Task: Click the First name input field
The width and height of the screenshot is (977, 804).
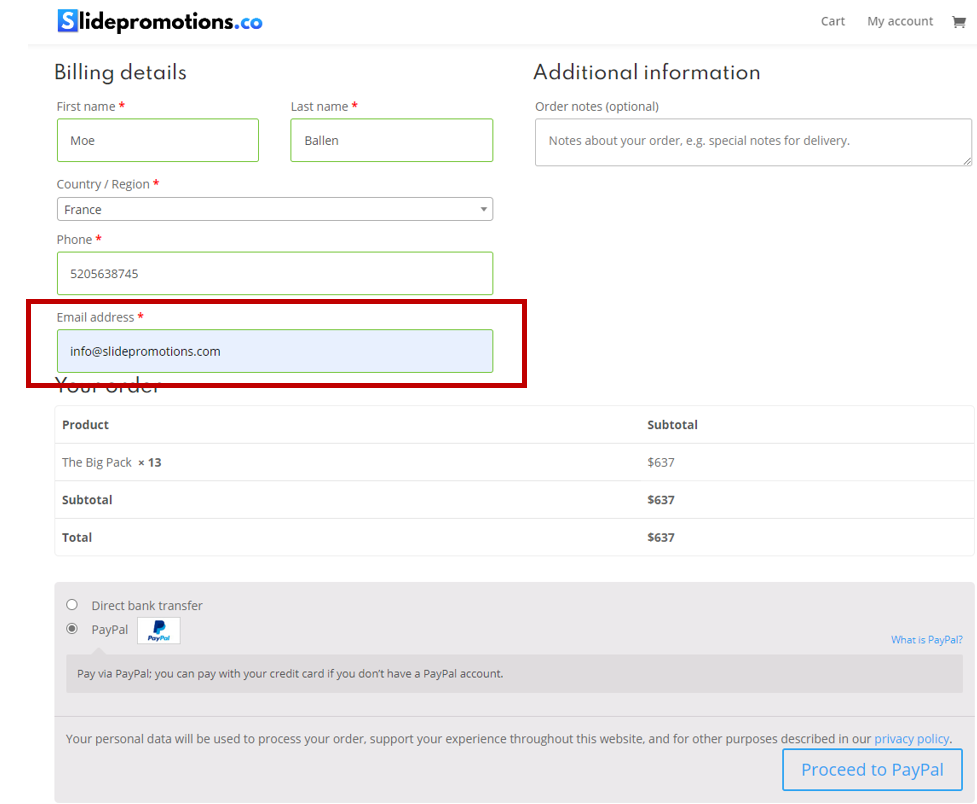Action: (158, 141)
